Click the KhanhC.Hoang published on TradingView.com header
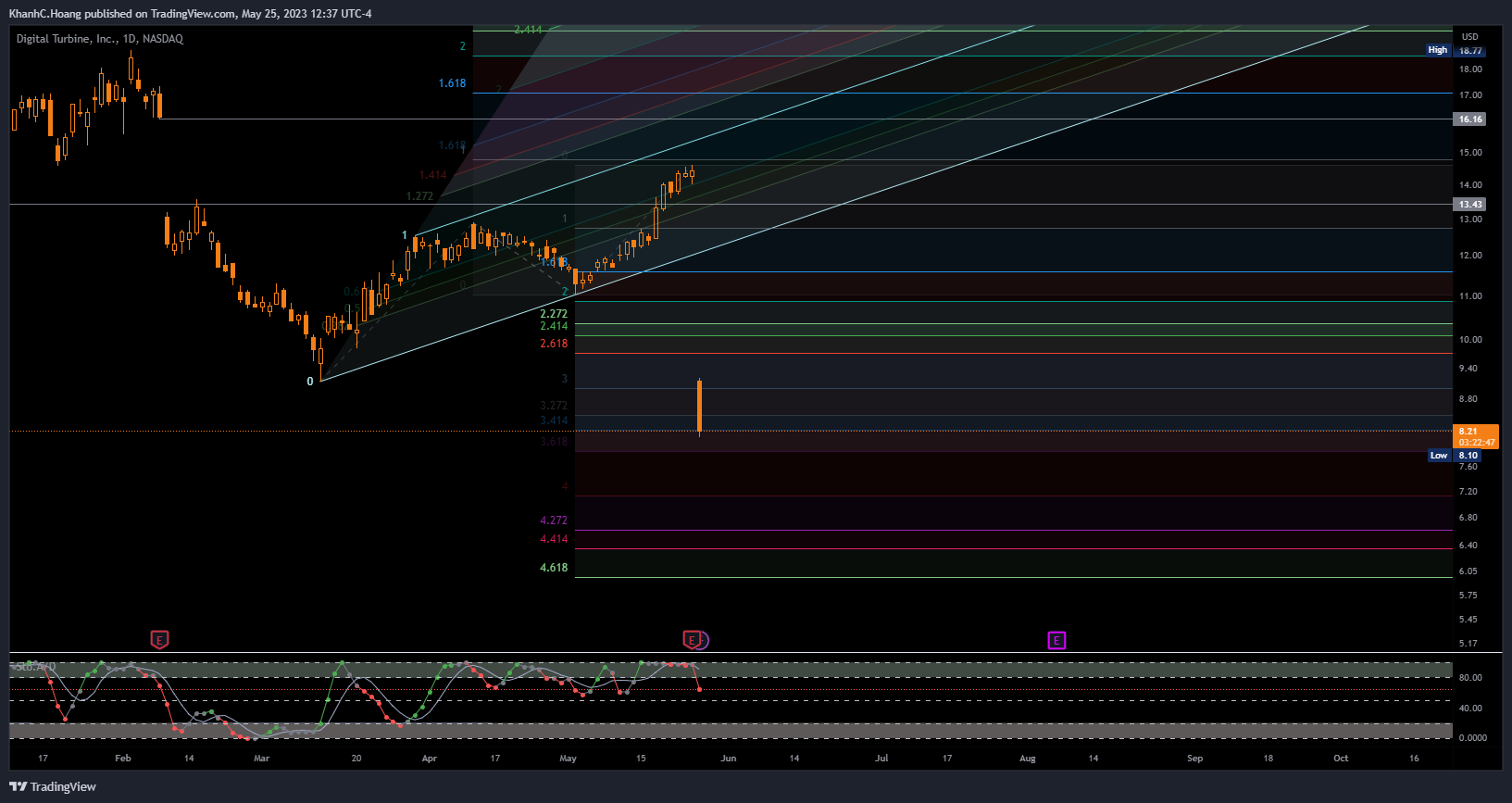 (x=190, y=13)
